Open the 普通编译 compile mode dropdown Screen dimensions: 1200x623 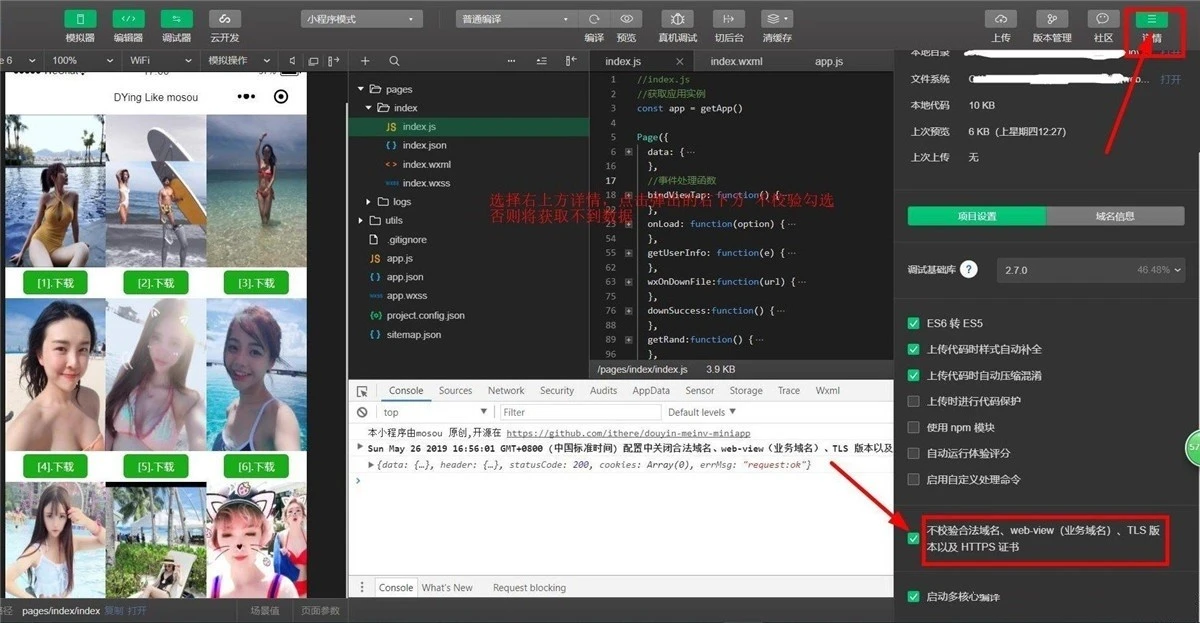click(515, 19)
